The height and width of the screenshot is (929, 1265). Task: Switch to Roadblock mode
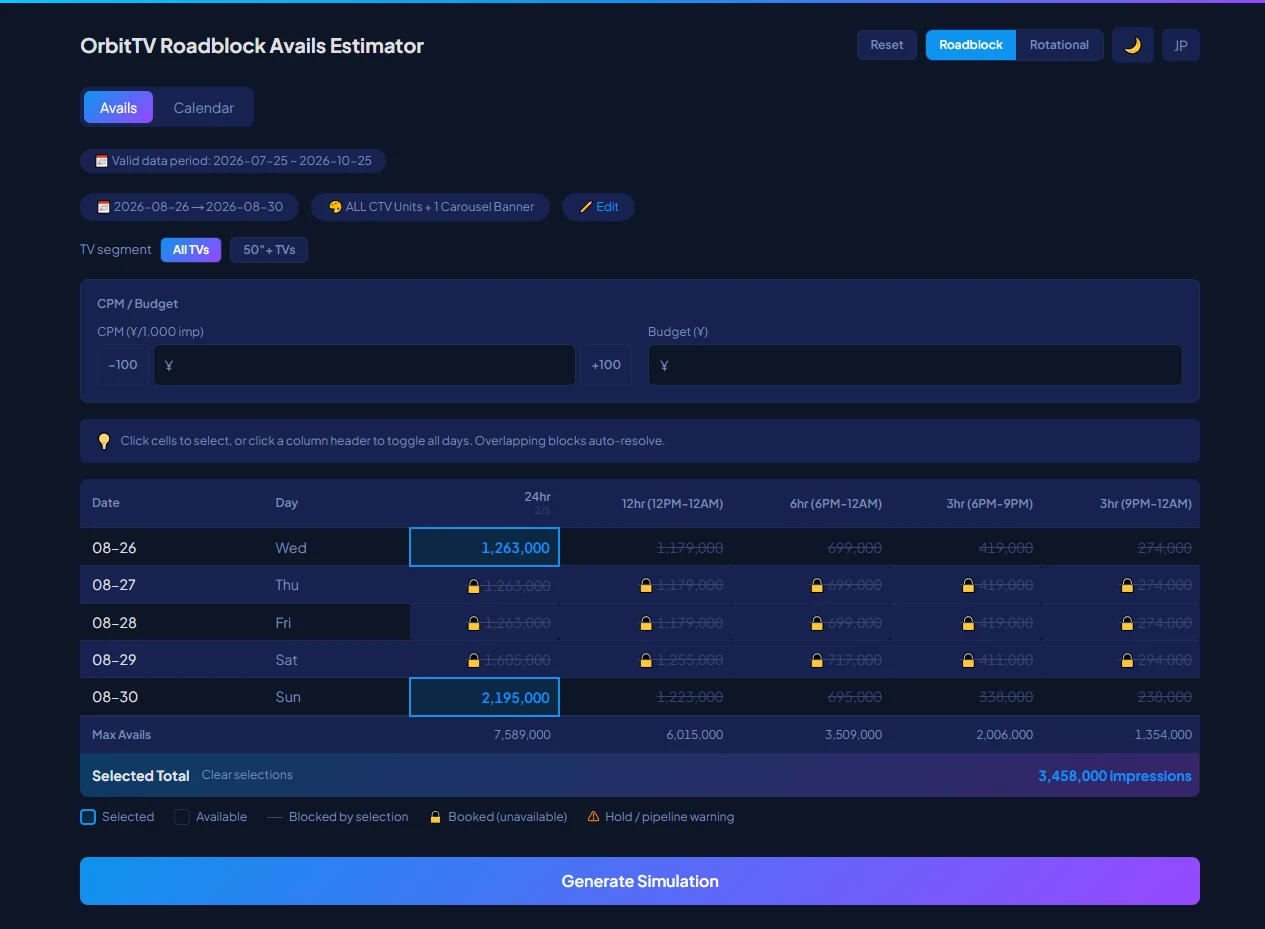coord(971,45)
